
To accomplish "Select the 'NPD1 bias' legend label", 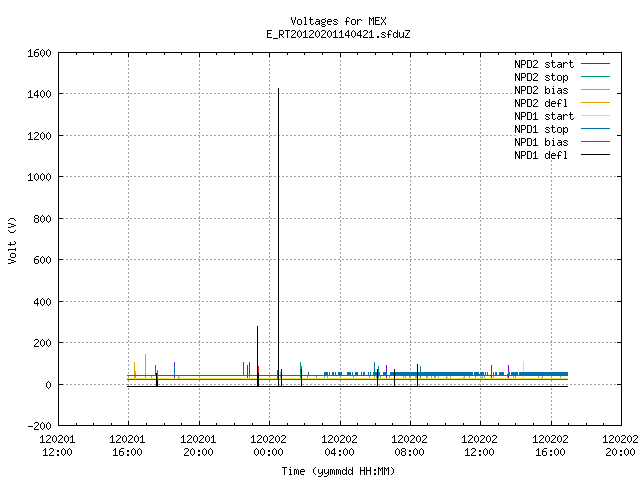I will coord(541,142).
